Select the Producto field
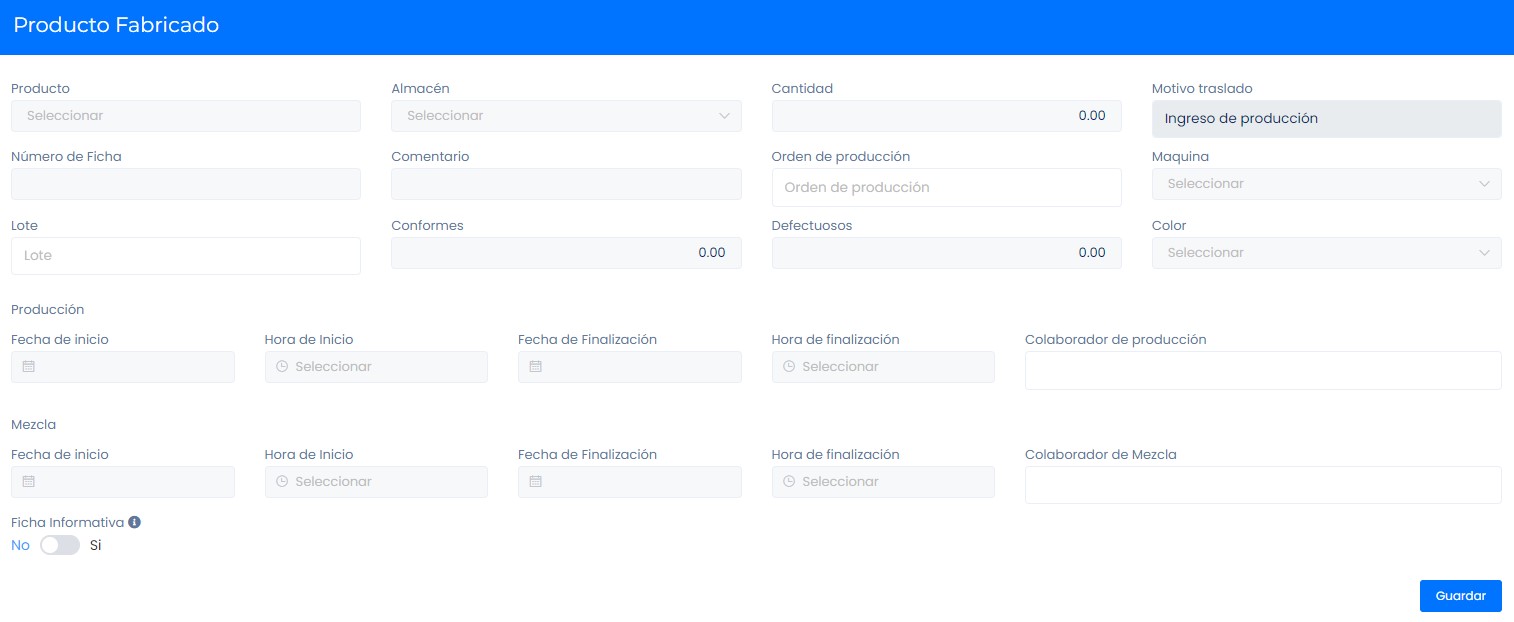Viewport: 1514px width, 622px height. (185, 116)
